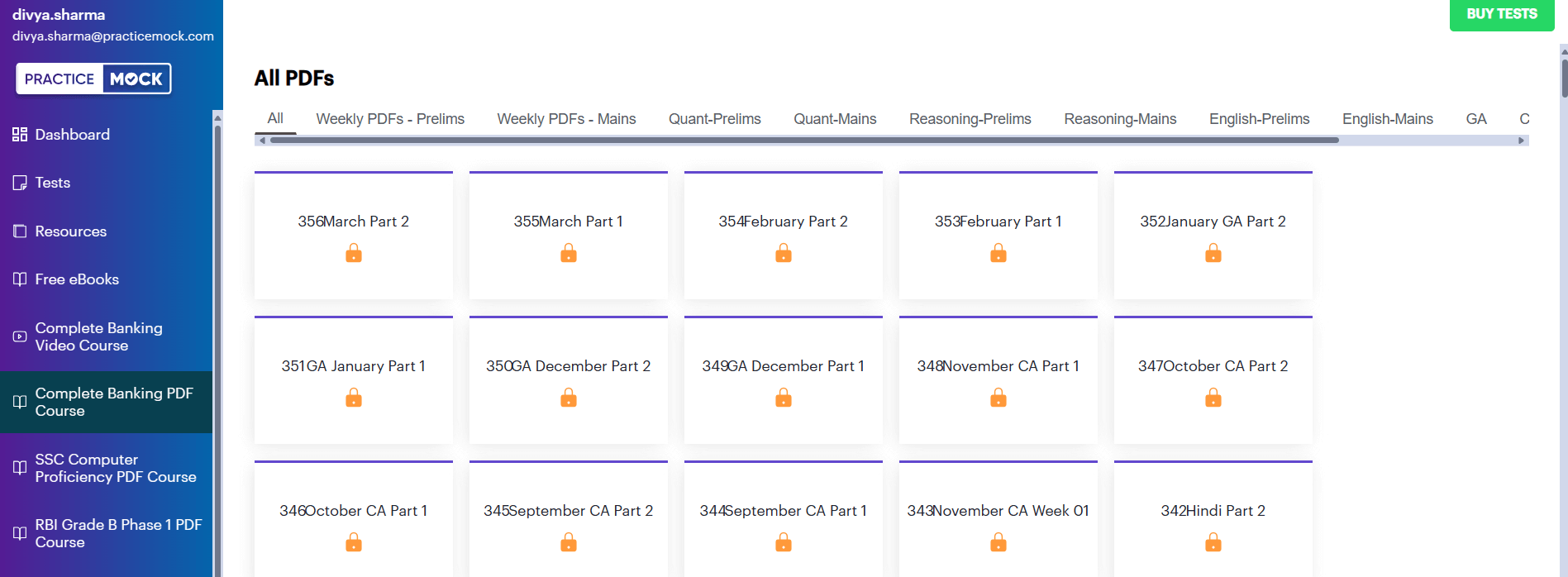
Task: Click the lock icon on 356March Part 2
Action: click(x=354, y=254)
